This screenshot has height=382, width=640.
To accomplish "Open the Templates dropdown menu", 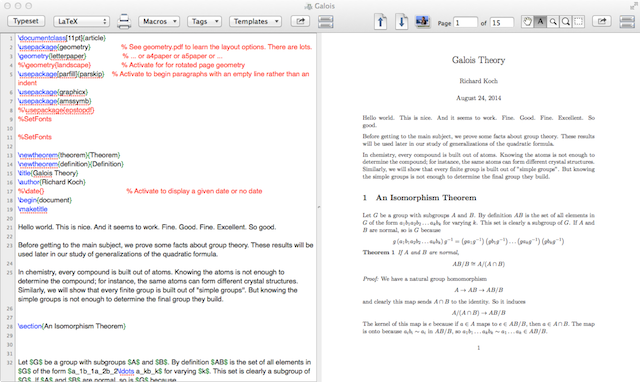I will tap(255, 21).
